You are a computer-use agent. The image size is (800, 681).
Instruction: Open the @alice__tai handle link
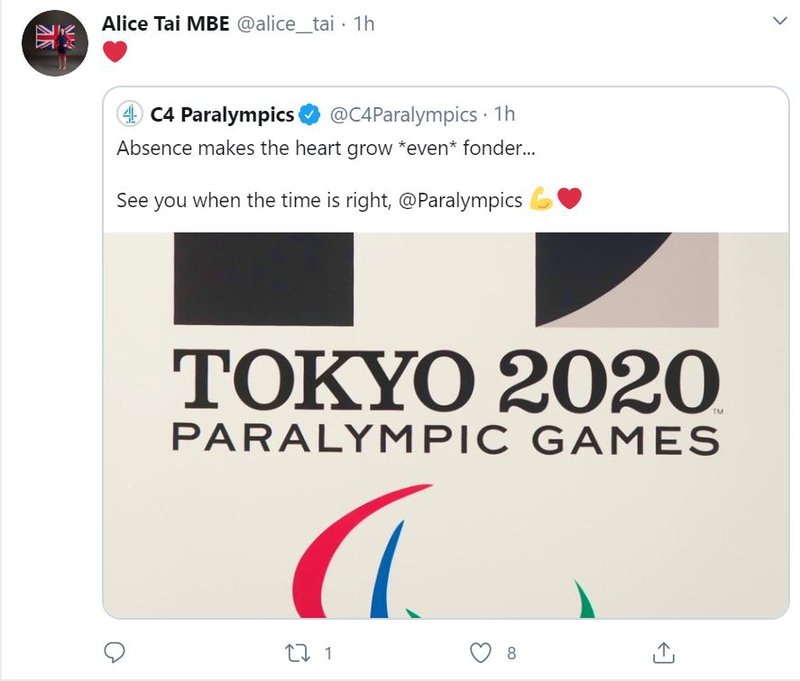pos(285,23)
